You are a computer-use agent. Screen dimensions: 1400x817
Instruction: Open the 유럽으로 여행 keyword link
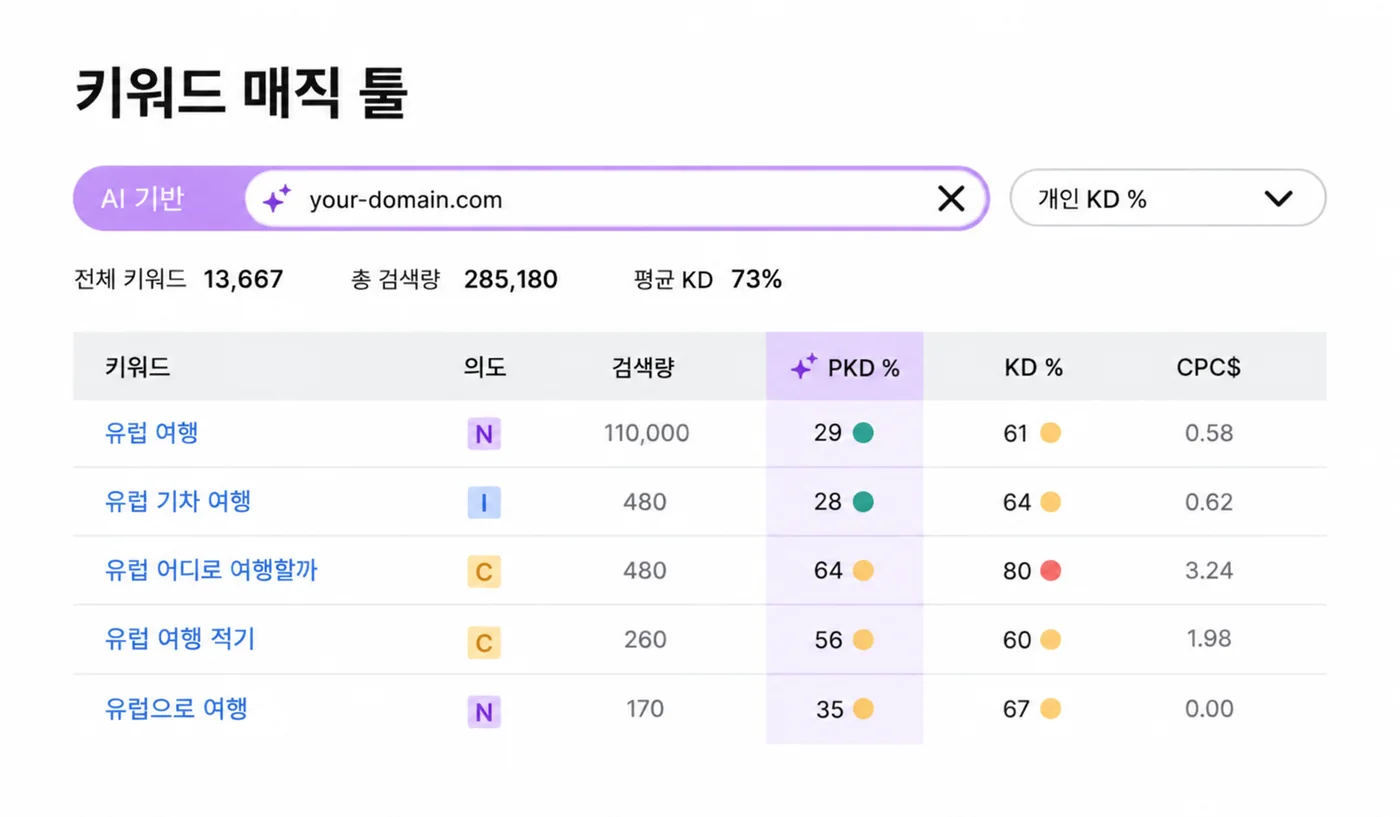(176, 709)
